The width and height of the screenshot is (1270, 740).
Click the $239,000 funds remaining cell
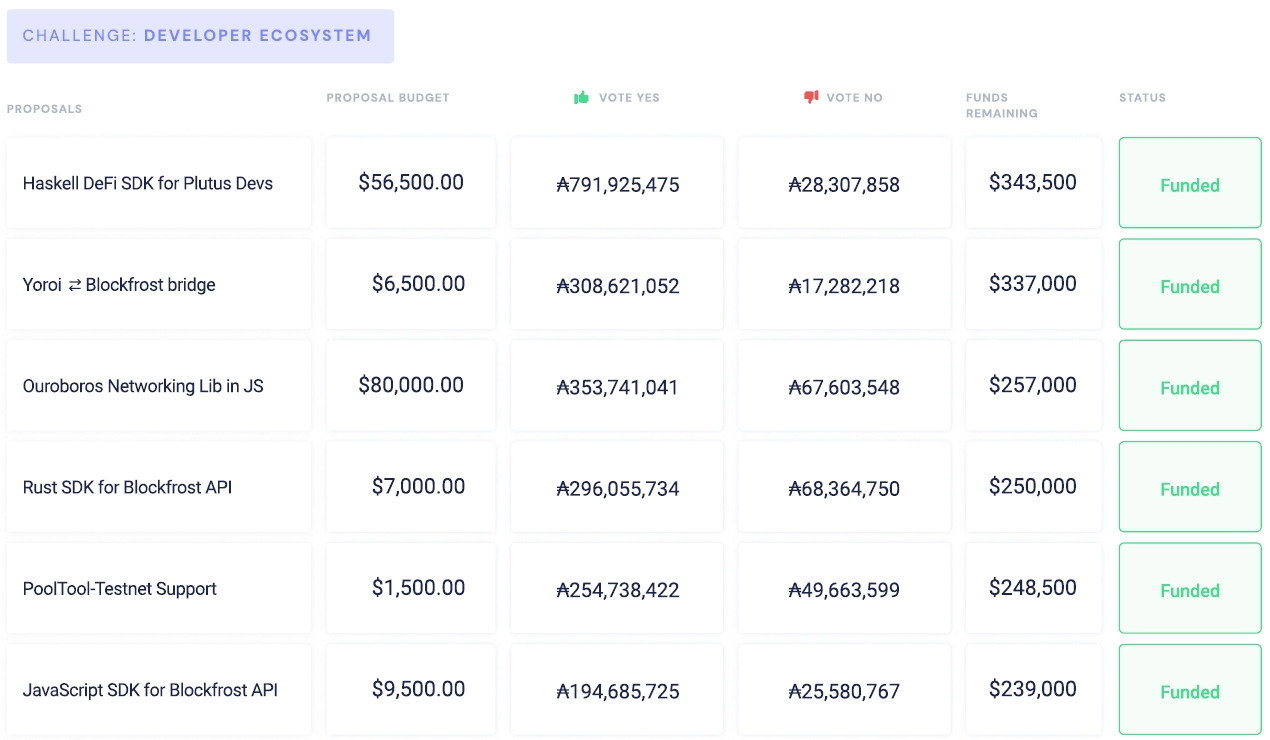coord(1033,689)
